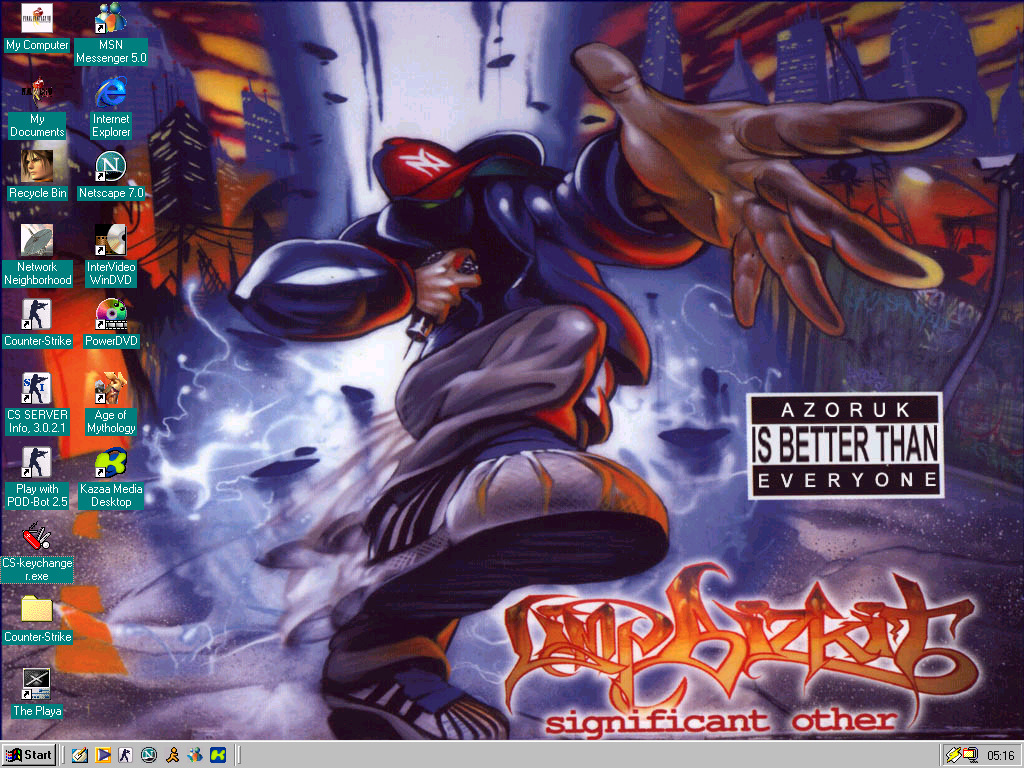The height and width of the screenshot is (768, 1024).
Task: Launch Counter-Strike from the quick launch bar
Action: click(x=126, y=755)
